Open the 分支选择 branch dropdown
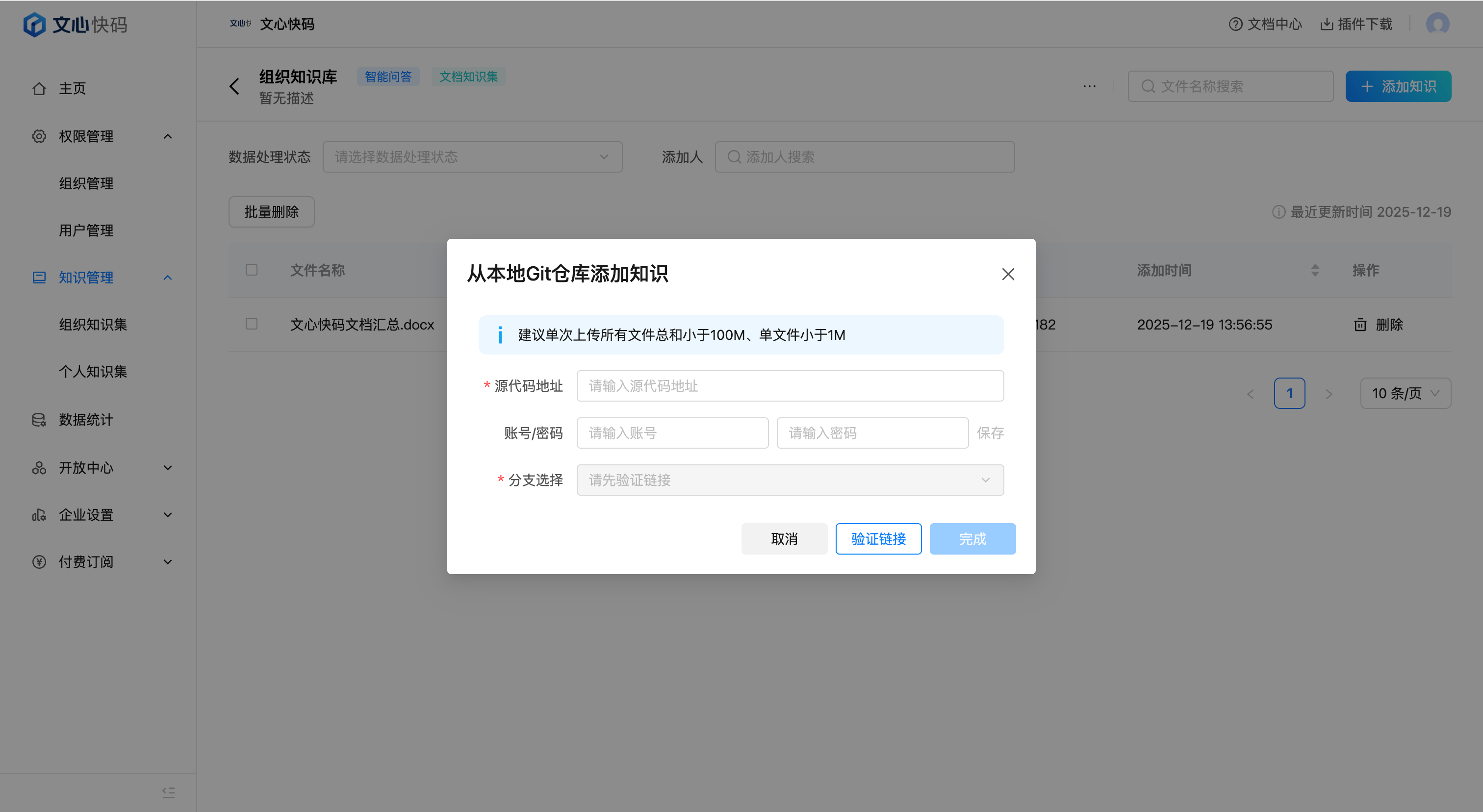 (790, 480)
